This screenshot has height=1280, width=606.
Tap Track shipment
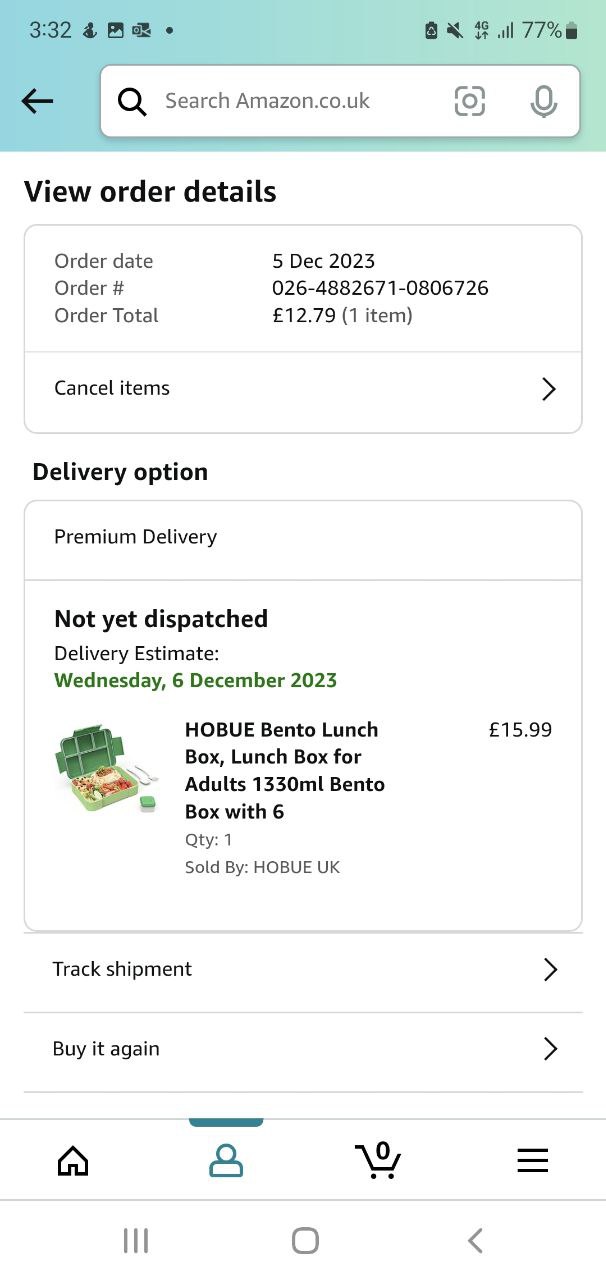pos(122,969)
